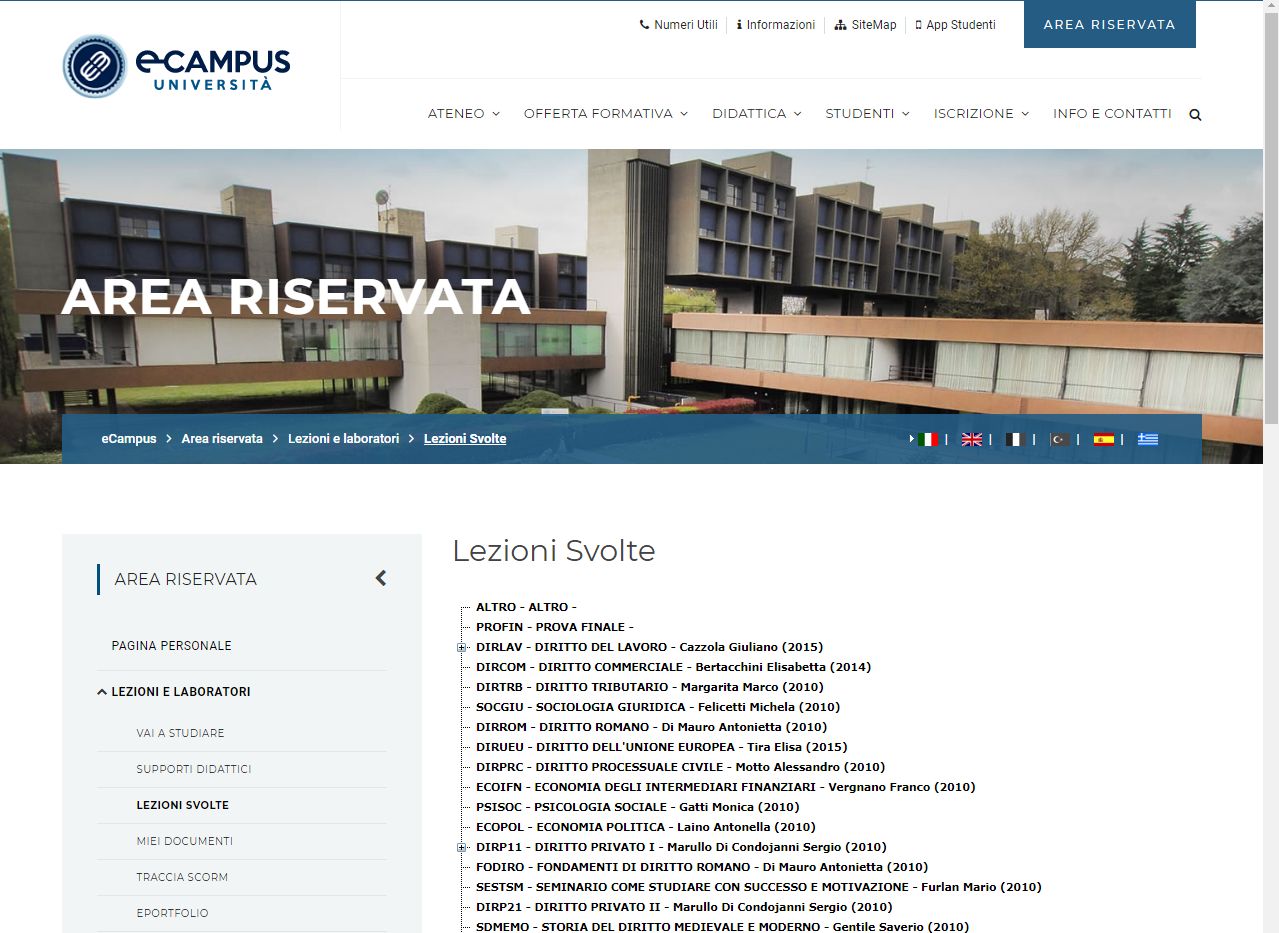The image size is (1279, 933).
Task: Open Informazioni link in top bar
Action: click(775, 25)
